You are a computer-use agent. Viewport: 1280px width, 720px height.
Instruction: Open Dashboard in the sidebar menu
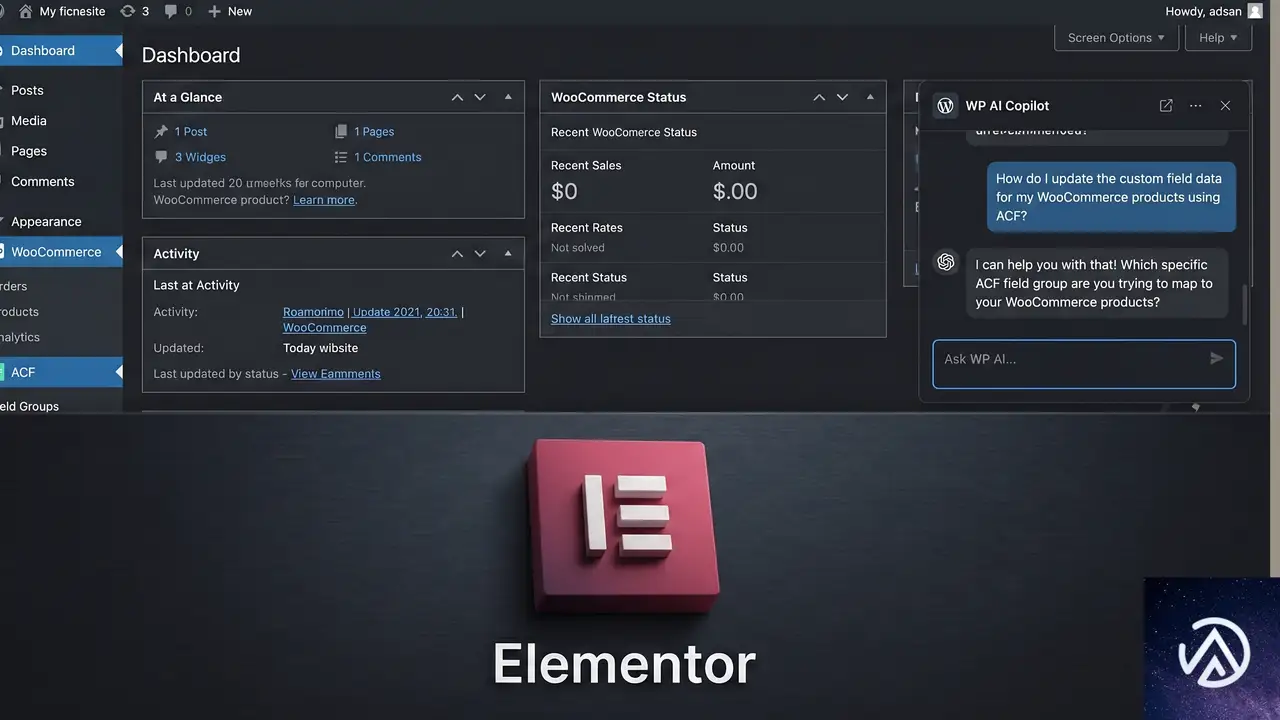[x=60, y=51]
